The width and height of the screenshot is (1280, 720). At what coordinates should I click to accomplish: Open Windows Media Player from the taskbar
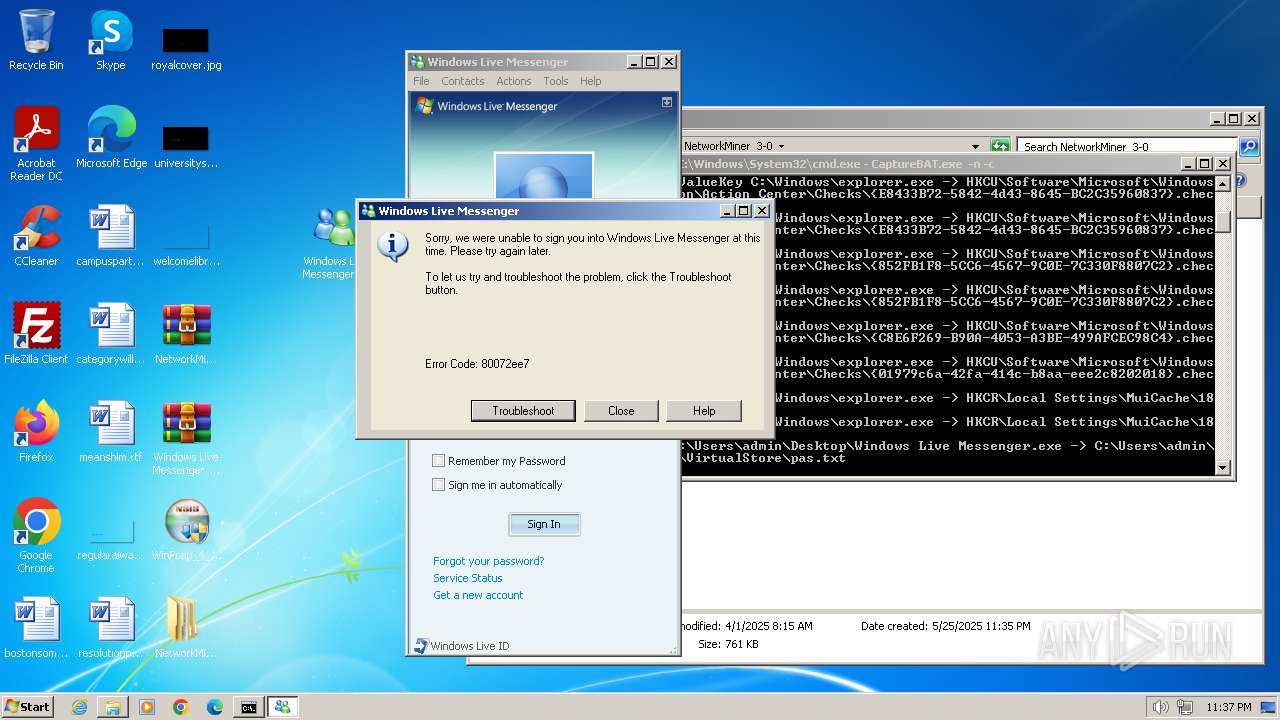click(x=147, y=707)
